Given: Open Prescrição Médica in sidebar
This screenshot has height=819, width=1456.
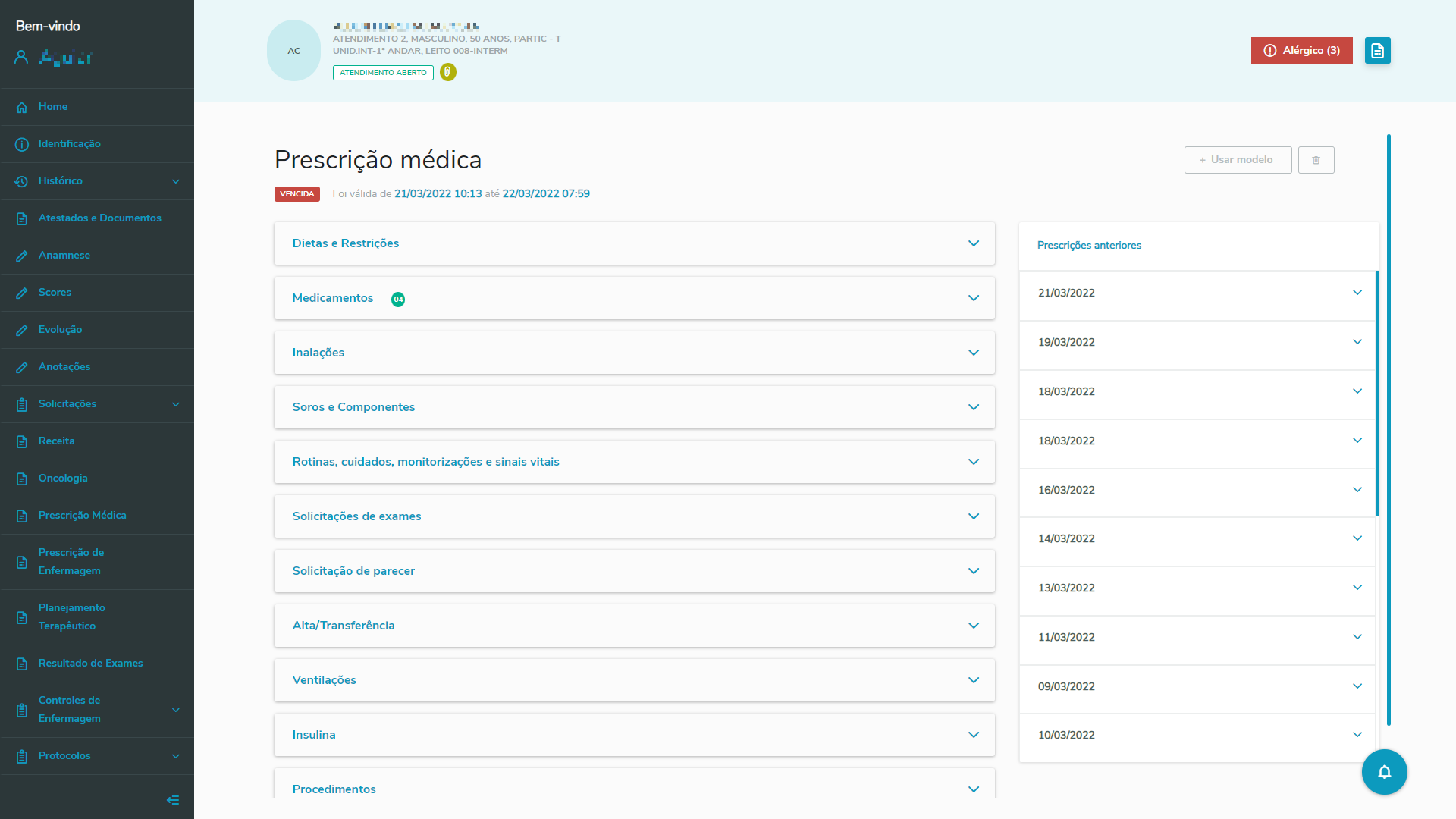Looking at the screenshot, I should pos(82,516).
